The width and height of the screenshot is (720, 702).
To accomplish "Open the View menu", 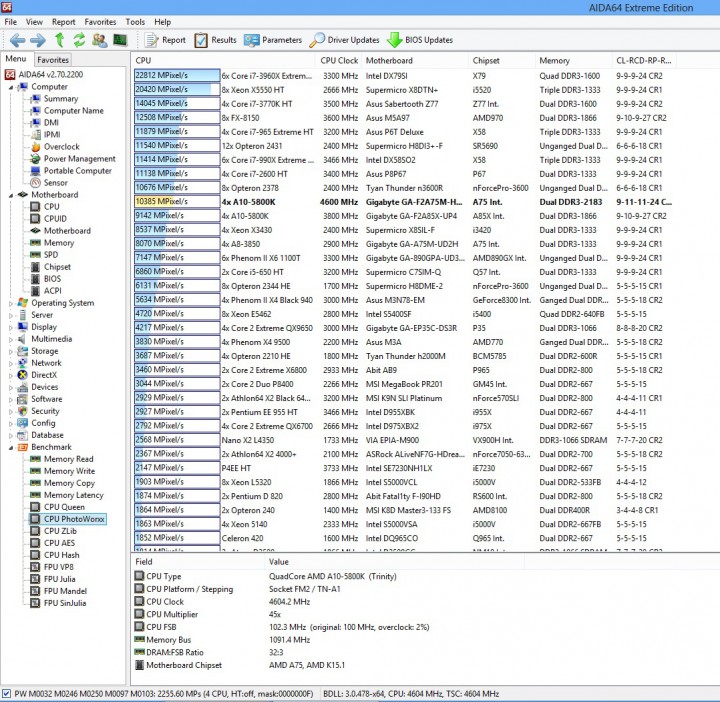I will pos(34,22).
